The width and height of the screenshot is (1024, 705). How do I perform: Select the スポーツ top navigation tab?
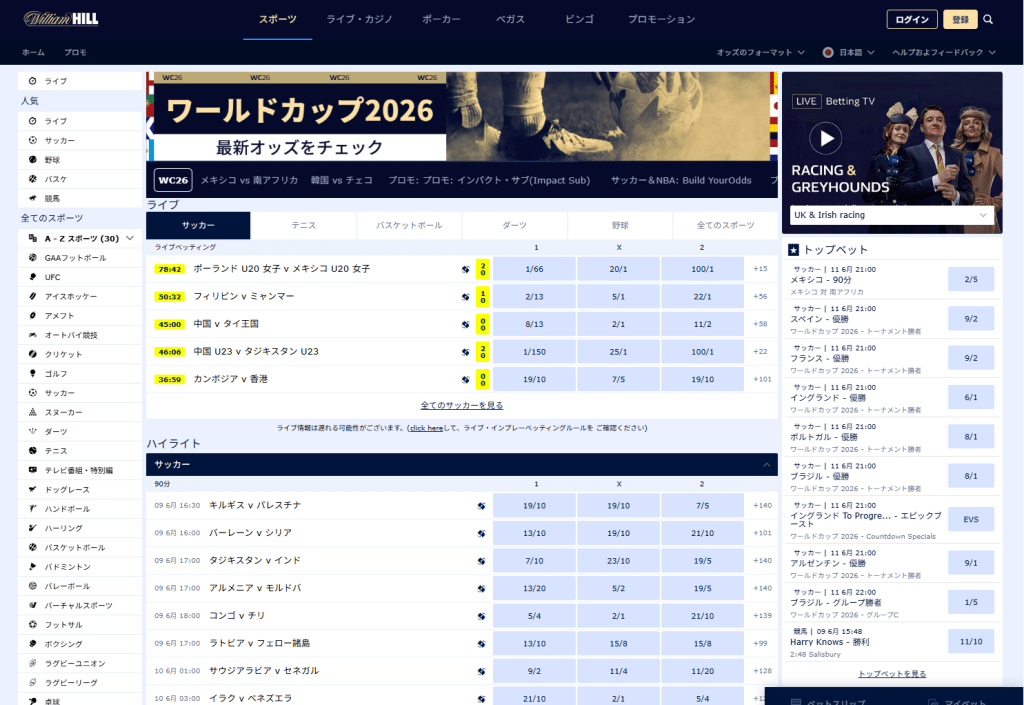click(x=278, y=20)
